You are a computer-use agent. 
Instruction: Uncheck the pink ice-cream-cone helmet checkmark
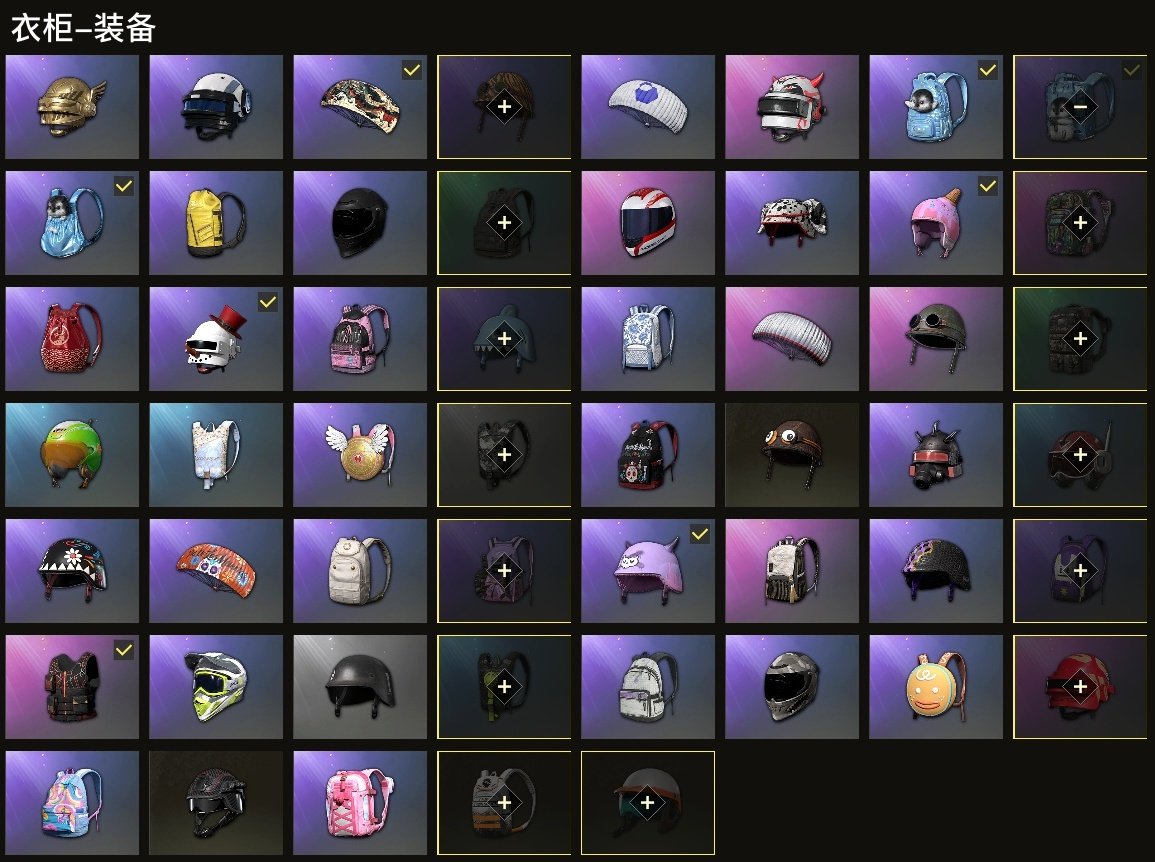tap(988, 186)
